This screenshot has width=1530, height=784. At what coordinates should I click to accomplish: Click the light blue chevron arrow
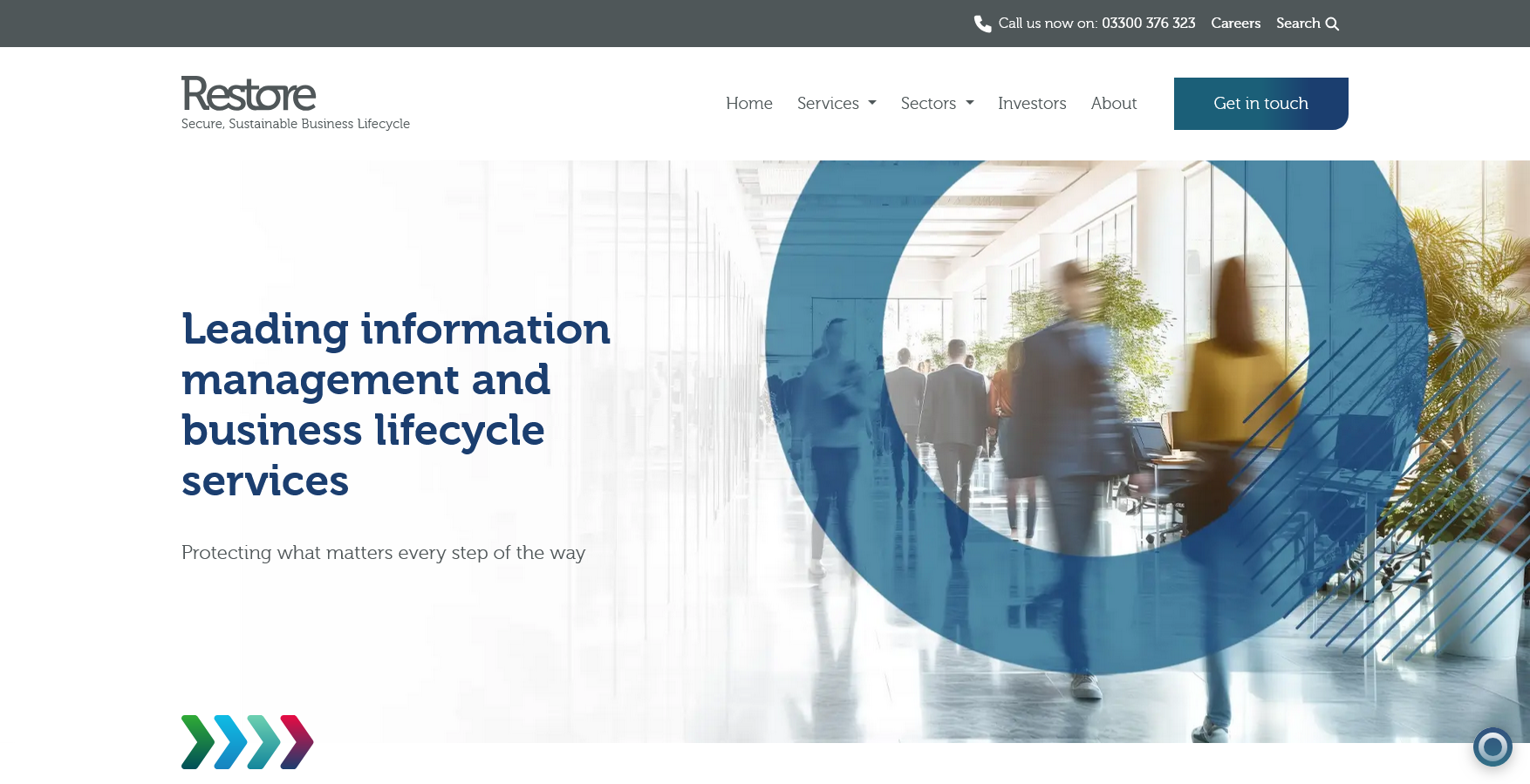230,742
